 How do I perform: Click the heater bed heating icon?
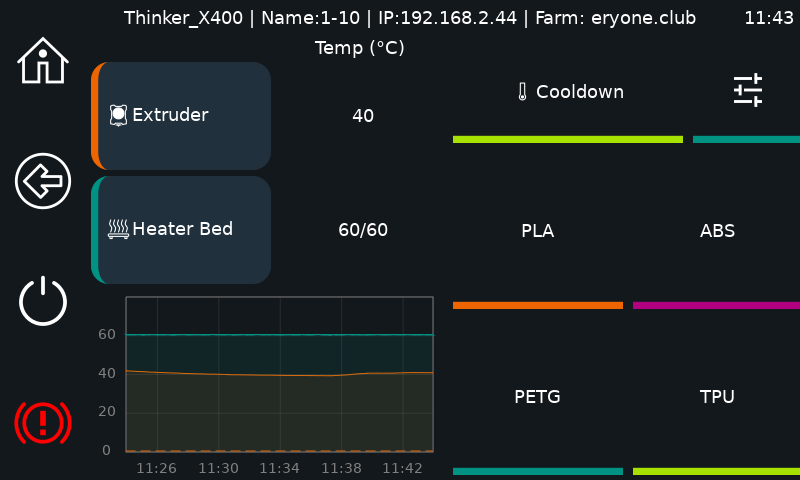pyautogui.click(x=118, y=229)
